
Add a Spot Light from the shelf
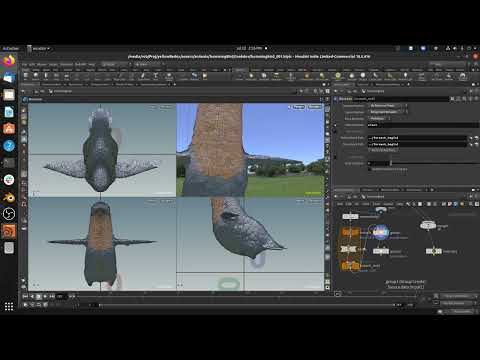(264, 76)
